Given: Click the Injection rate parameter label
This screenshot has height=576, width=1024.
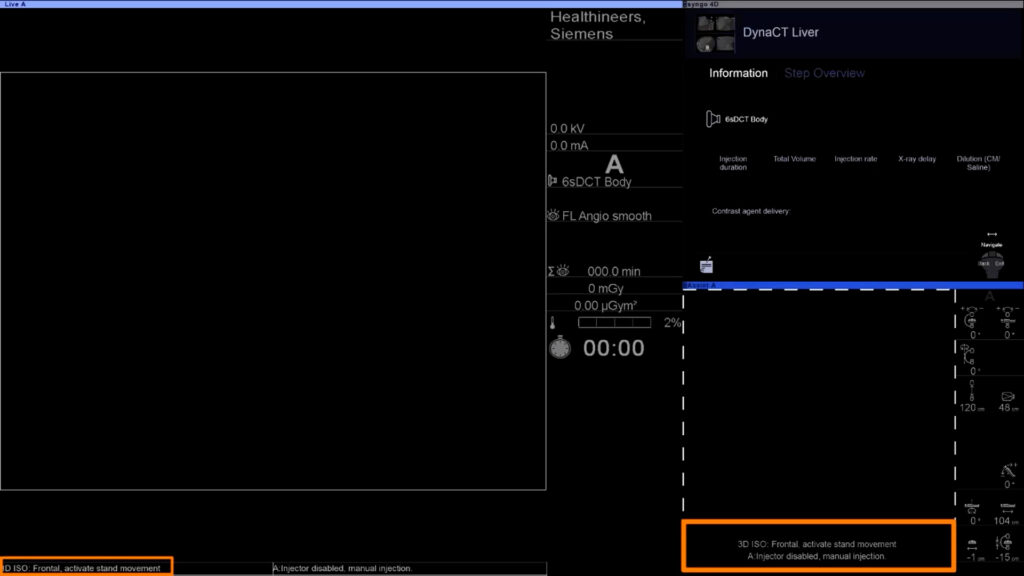Looking at the screenshot, I should 855,159.
